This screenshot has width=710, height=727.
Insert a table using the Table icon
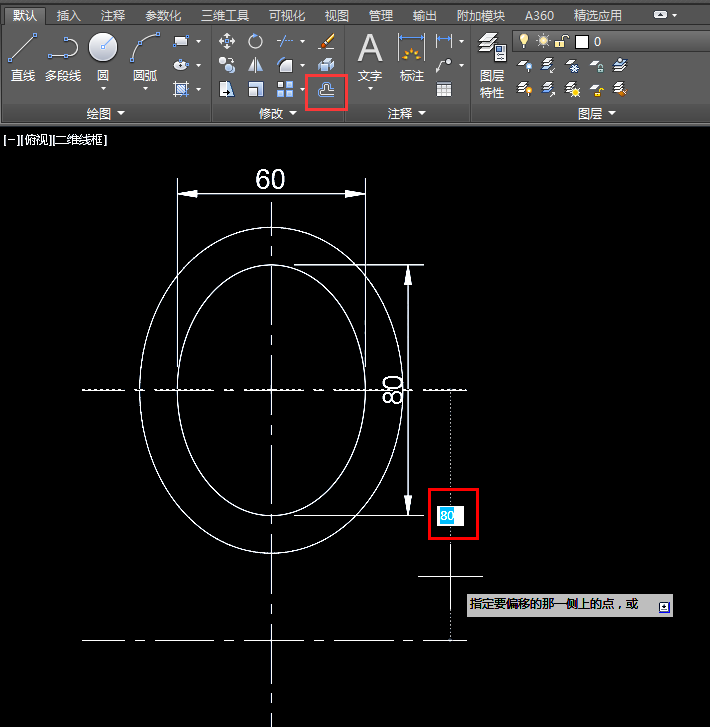pyautogui.click(x=444, y=90)
